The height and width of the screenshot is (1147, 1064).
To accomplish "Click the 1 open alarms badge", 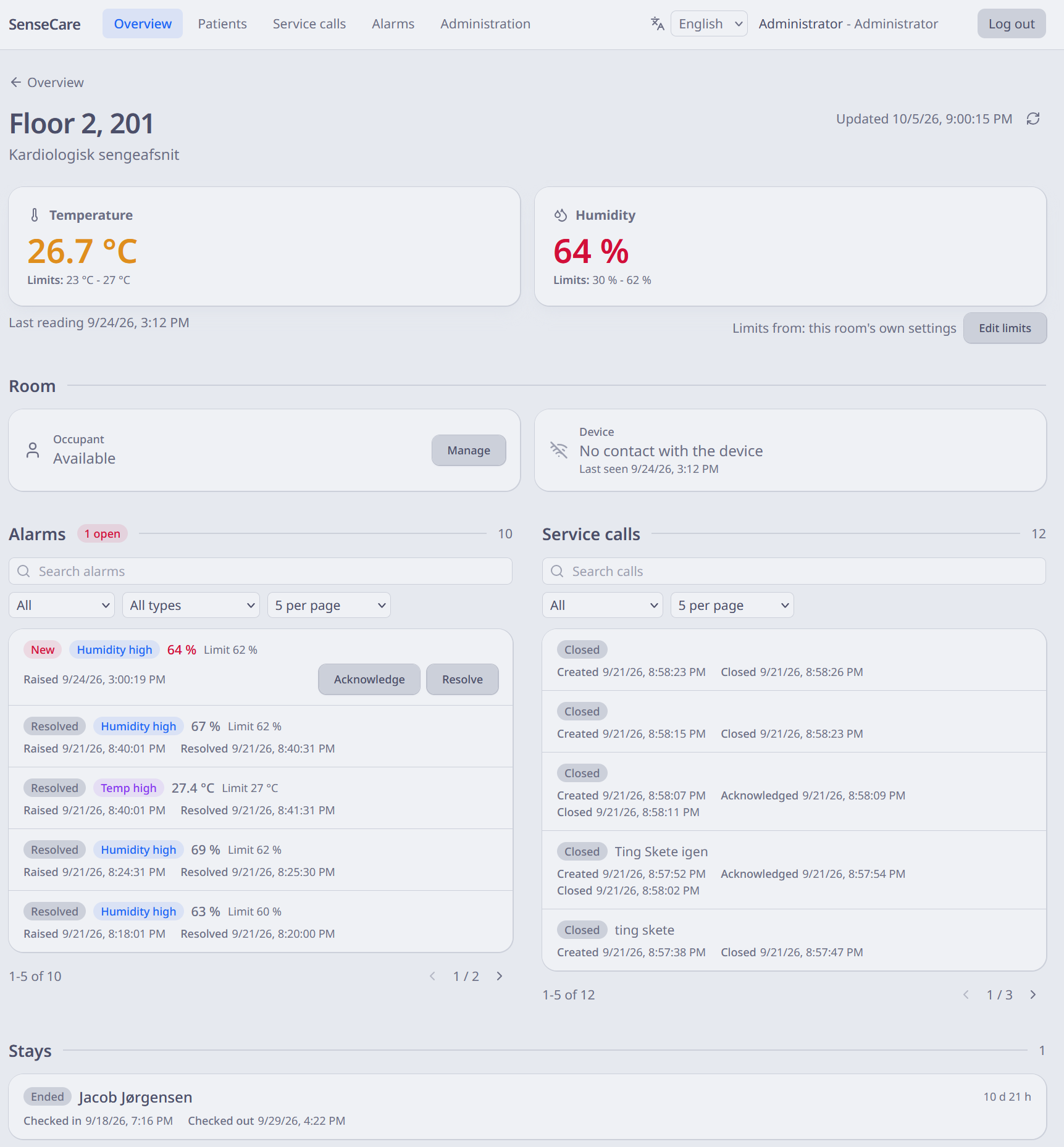I will 103,533.
